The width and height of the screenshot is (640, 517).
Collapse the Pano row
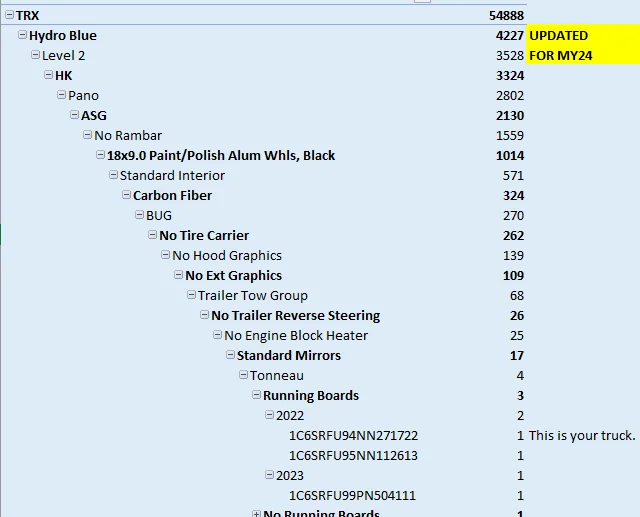(x=62, y=95)
